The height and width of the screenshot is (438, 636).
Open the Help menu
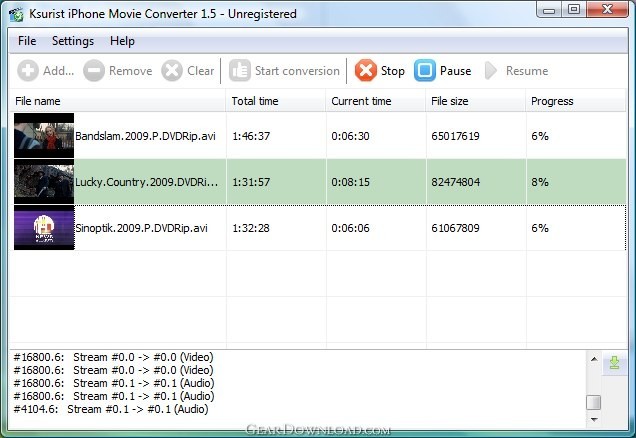tap(122, 41)
